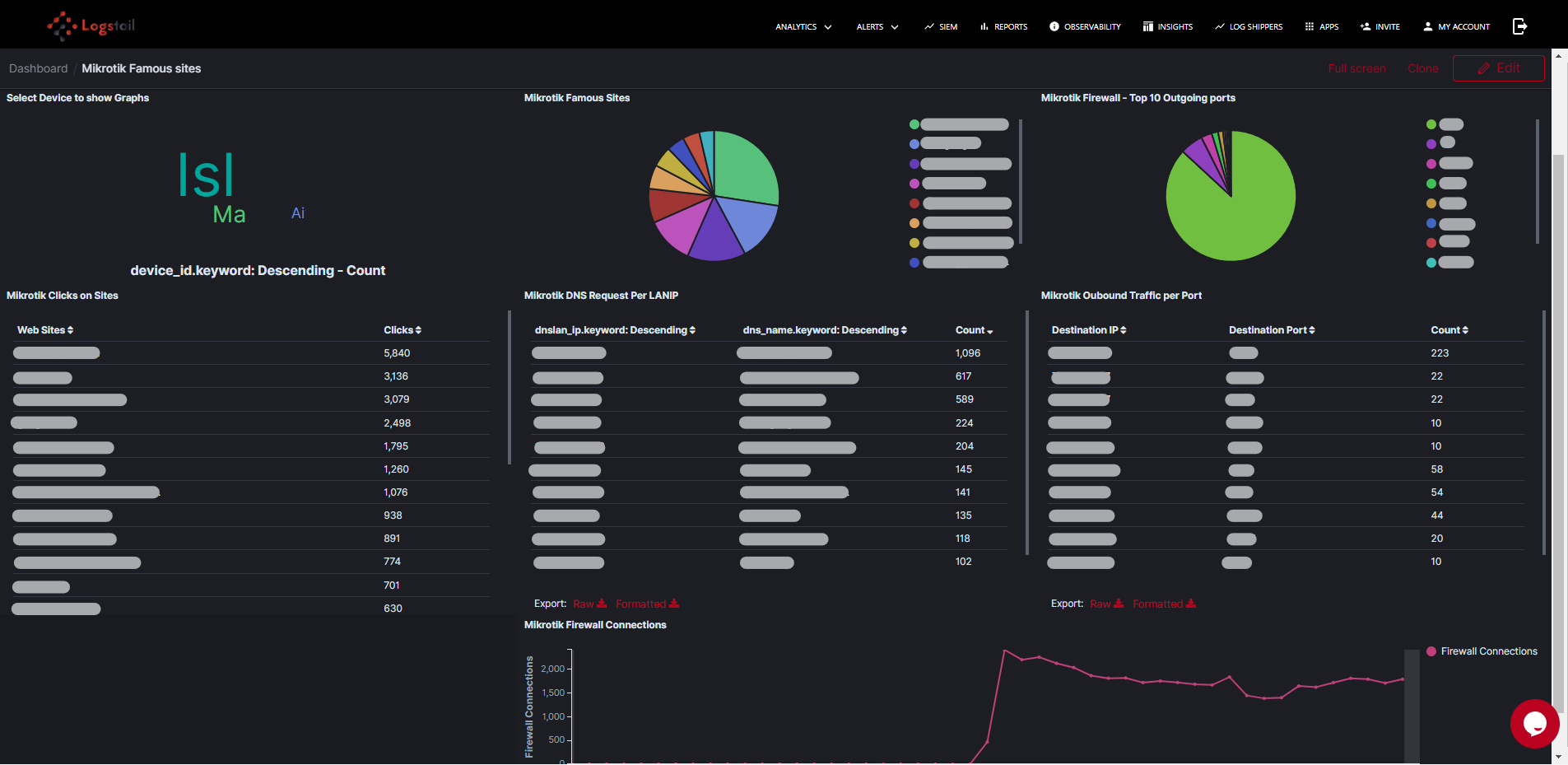The height and width of the screenshot is (765, 1568).
Task: Sort by dnslan_ip.keyword column
Action: click(615, 330)
